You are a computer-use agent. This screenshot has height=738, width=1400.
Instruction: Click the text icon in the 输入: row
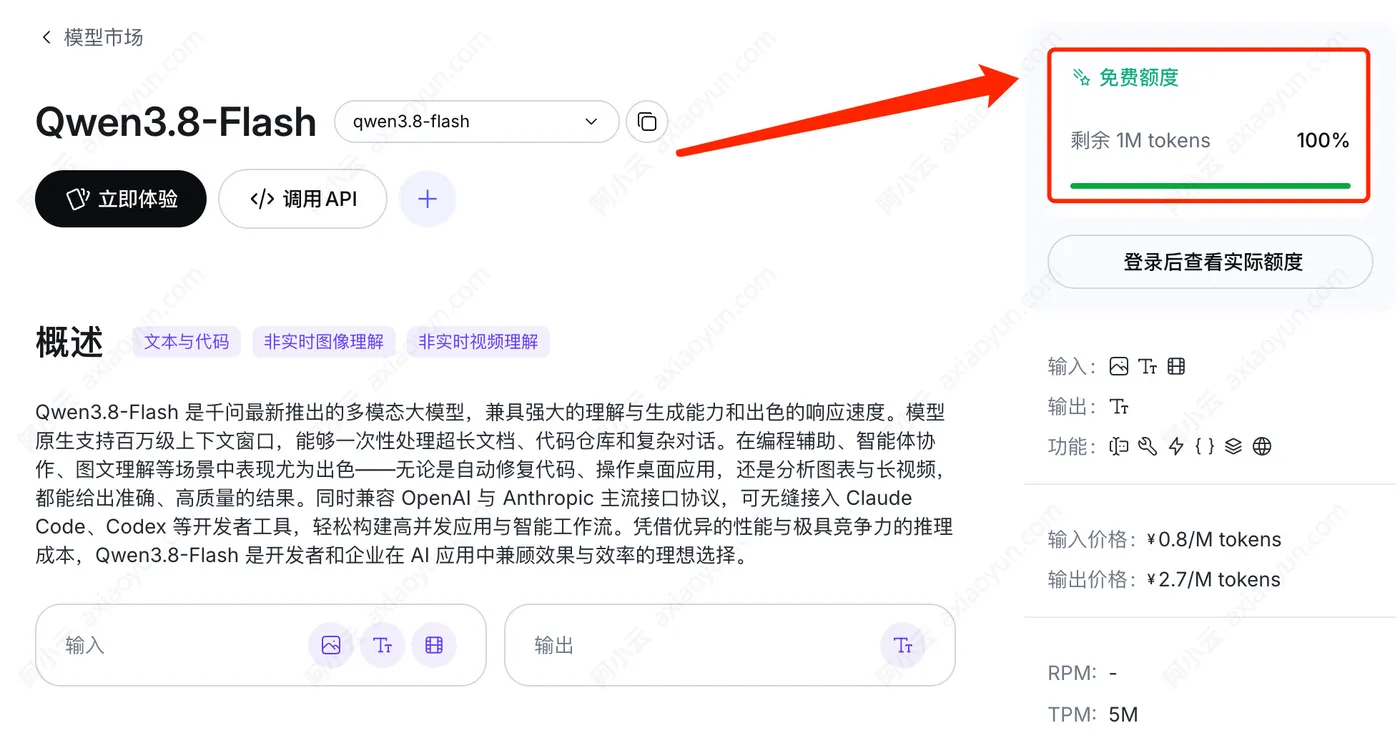tap(1148, 367)
